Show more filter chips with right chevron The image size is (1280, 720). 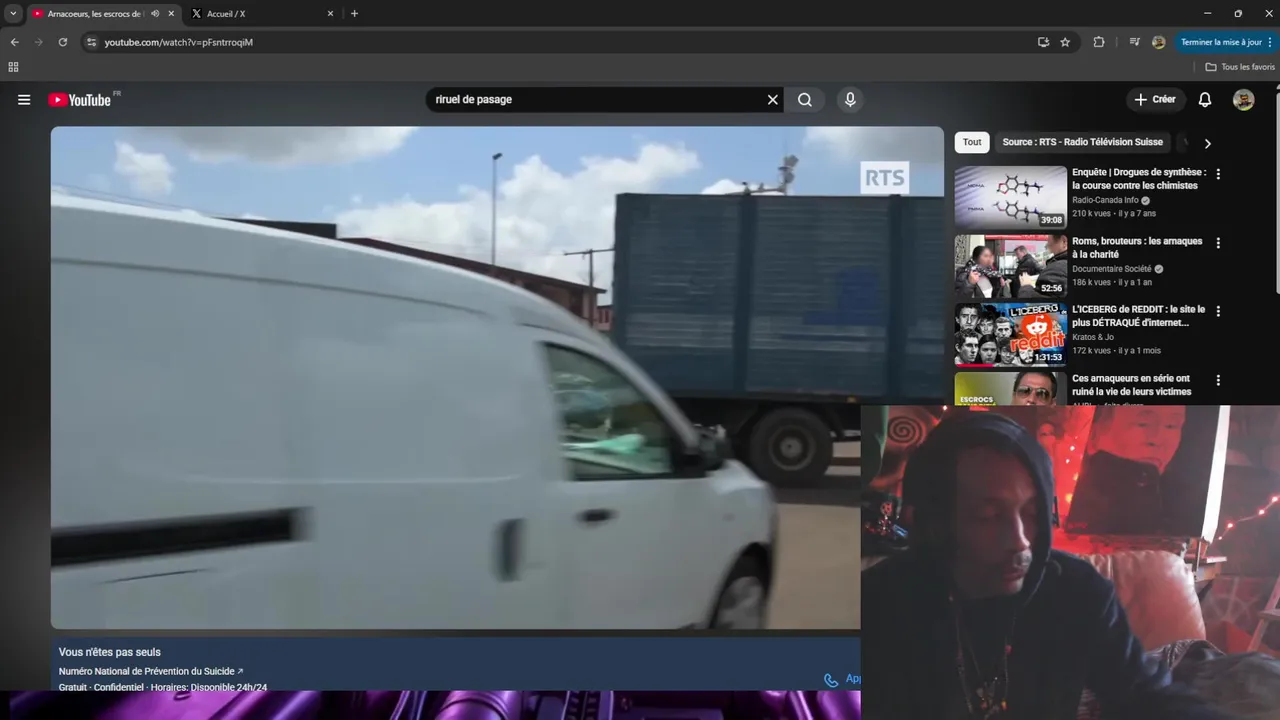pos(1207,143)
